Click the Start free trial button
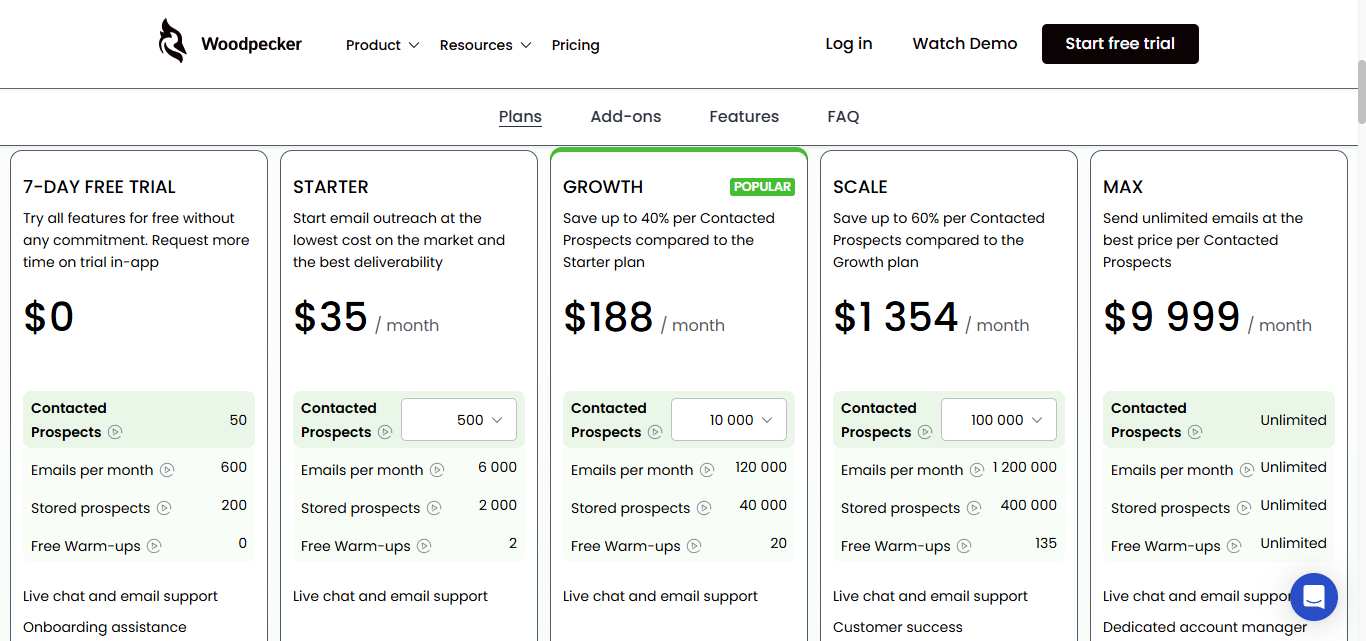The width and height of the screenshot is (1366, 641). 1120,43
